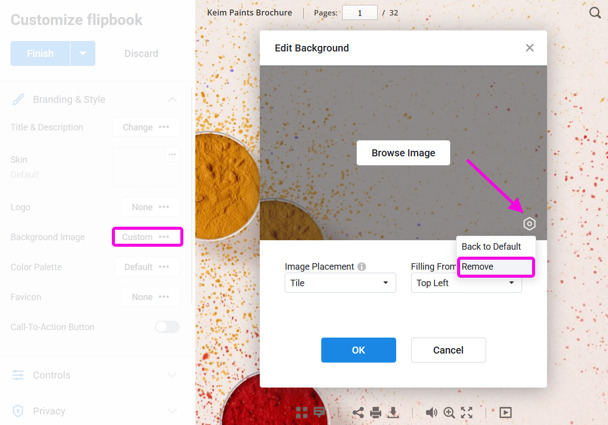The image size is (608, 425).
Task: Open the thumbnails grid view icon
Action: pos(302,413)
